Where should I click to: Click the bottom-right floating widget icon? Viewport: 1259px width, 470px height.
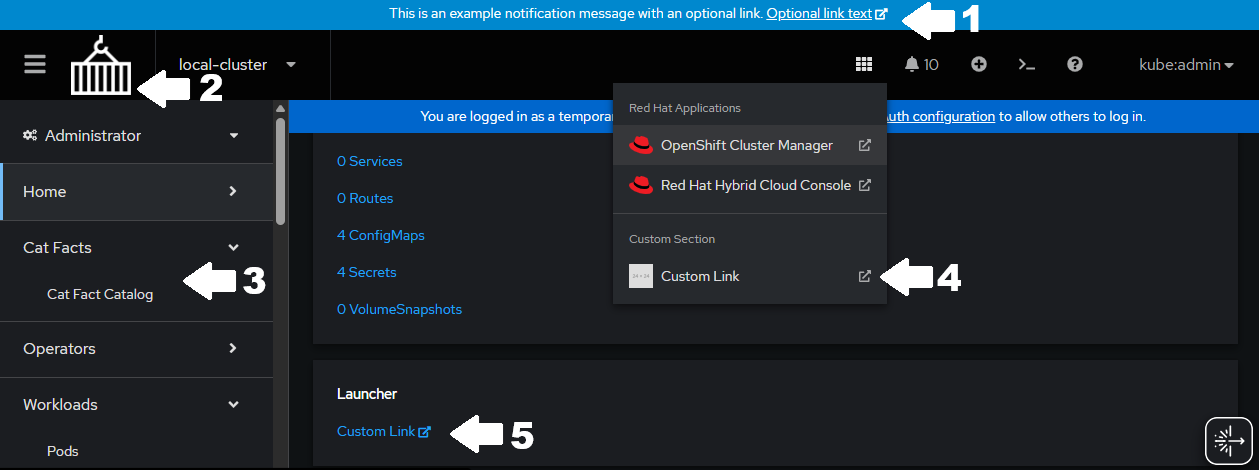tap(1229, 439)
